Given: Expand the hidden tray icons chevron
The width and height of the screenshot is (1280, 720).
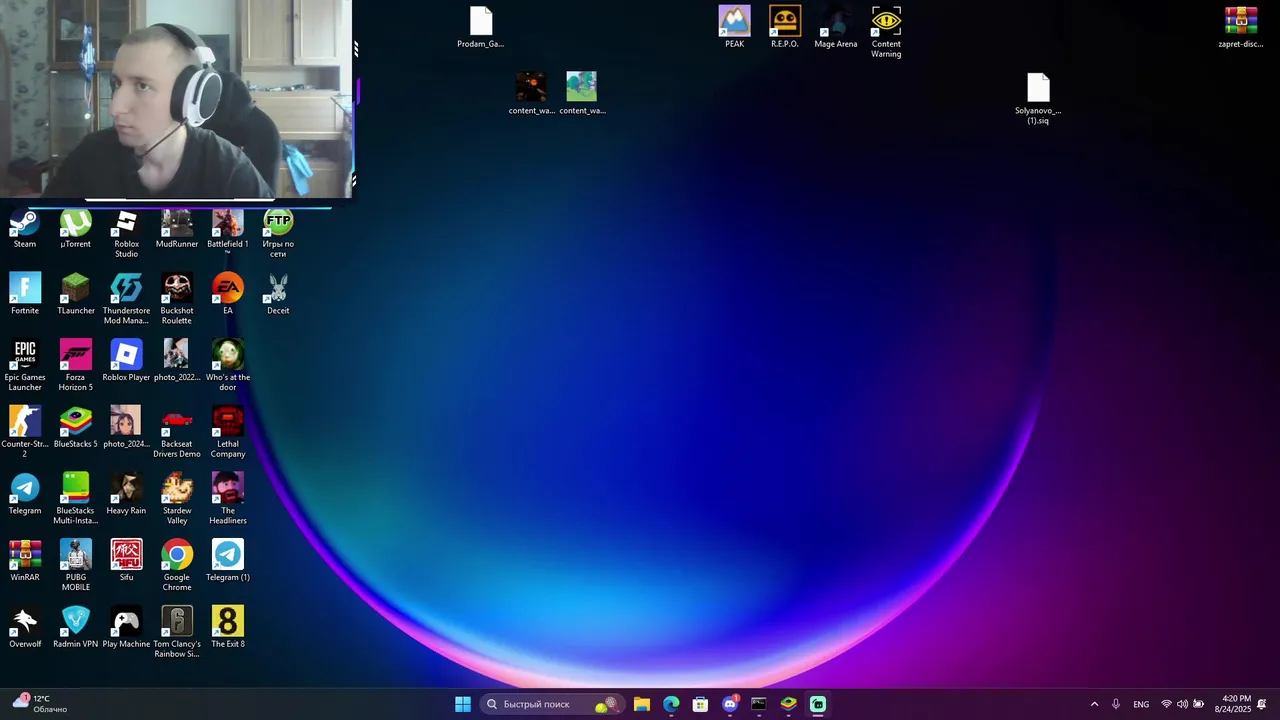Looking at the screenshot, I should coord(1094,704).
